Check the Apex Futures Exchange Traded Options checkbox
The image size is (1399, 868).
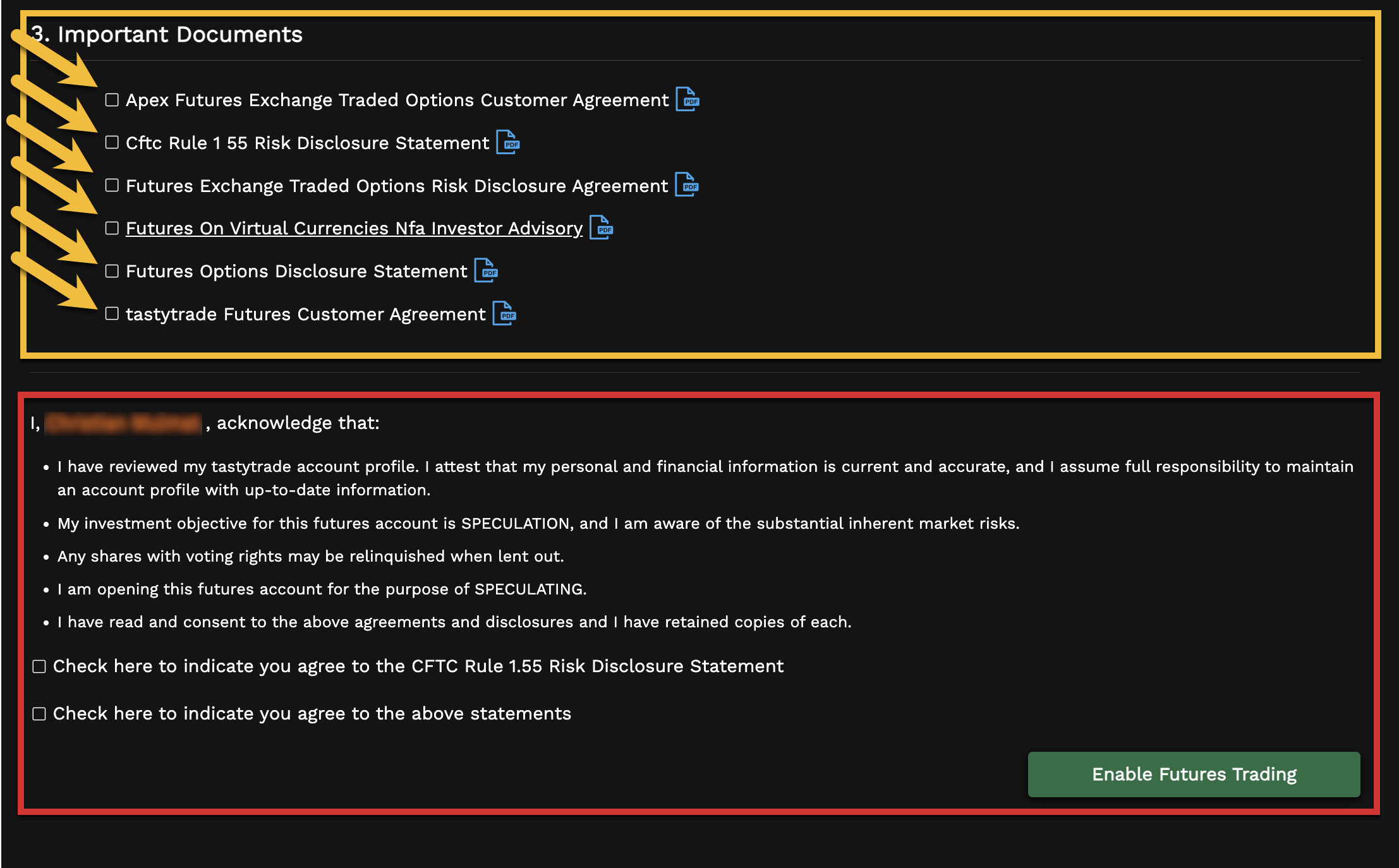click(x=112, y=100)
